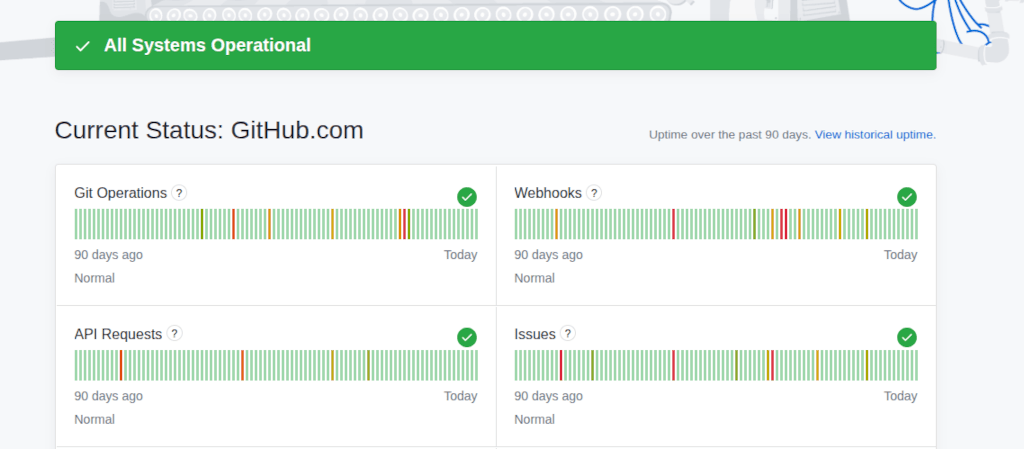This screenshot has height=449, width=1024.
Task: Click the API Requests green checkmark status icon
Action: (x=467, y=338)
